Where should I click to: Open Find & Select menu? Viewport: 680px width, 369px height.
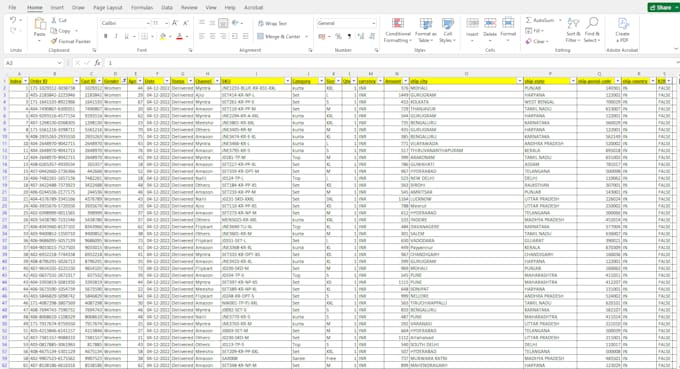(592, 30)
